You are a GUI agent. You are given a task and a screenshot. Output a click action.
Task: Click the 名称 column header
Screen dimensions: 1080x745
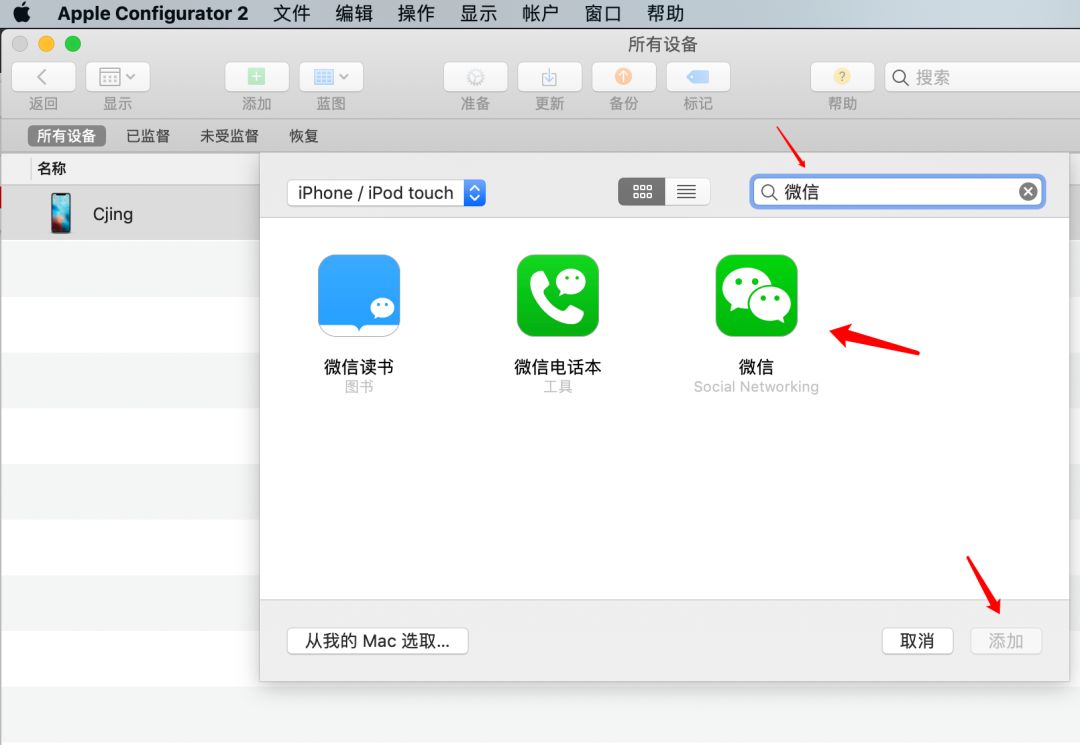pyautogui.click(x=52, y=168)
